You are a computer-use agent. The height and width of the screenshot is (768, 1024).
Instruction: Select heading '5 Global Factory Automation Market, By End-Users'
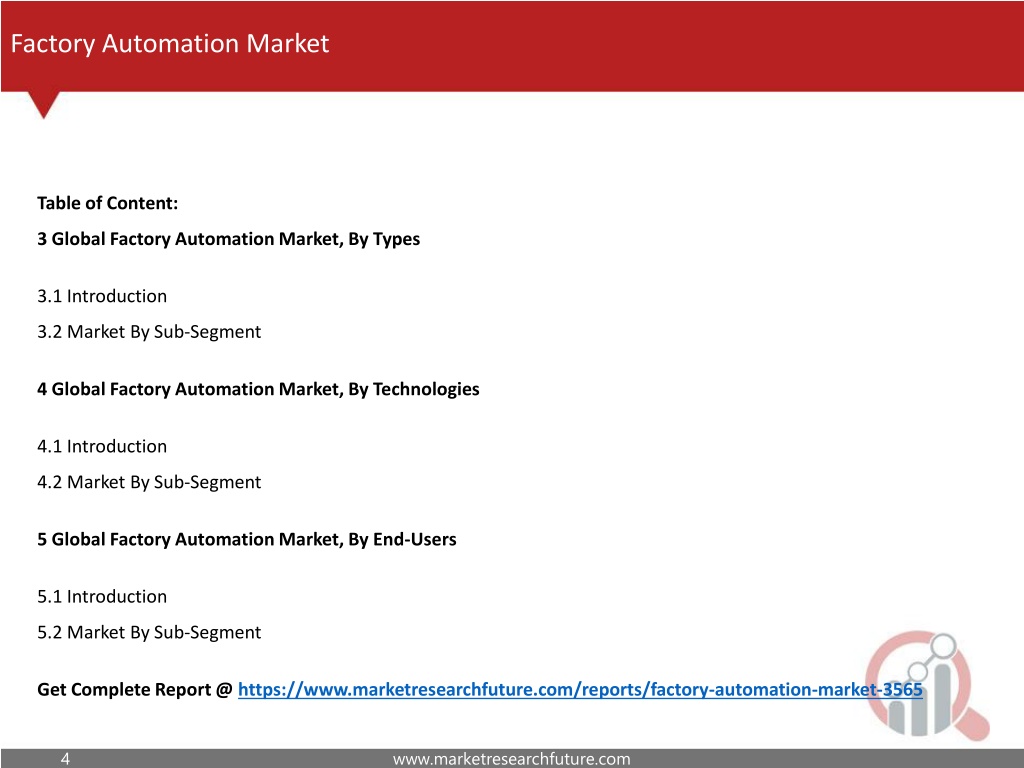click(x=247, y=540)
